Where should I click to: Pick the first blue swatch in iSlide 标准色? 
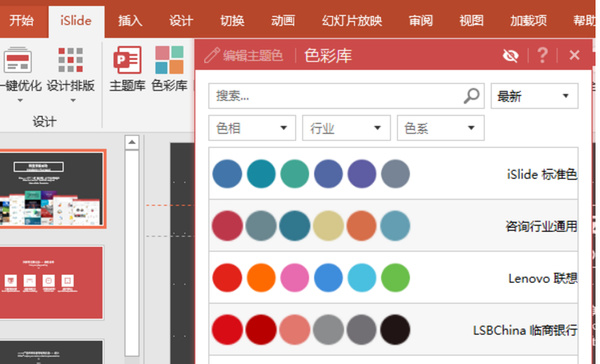227,174
